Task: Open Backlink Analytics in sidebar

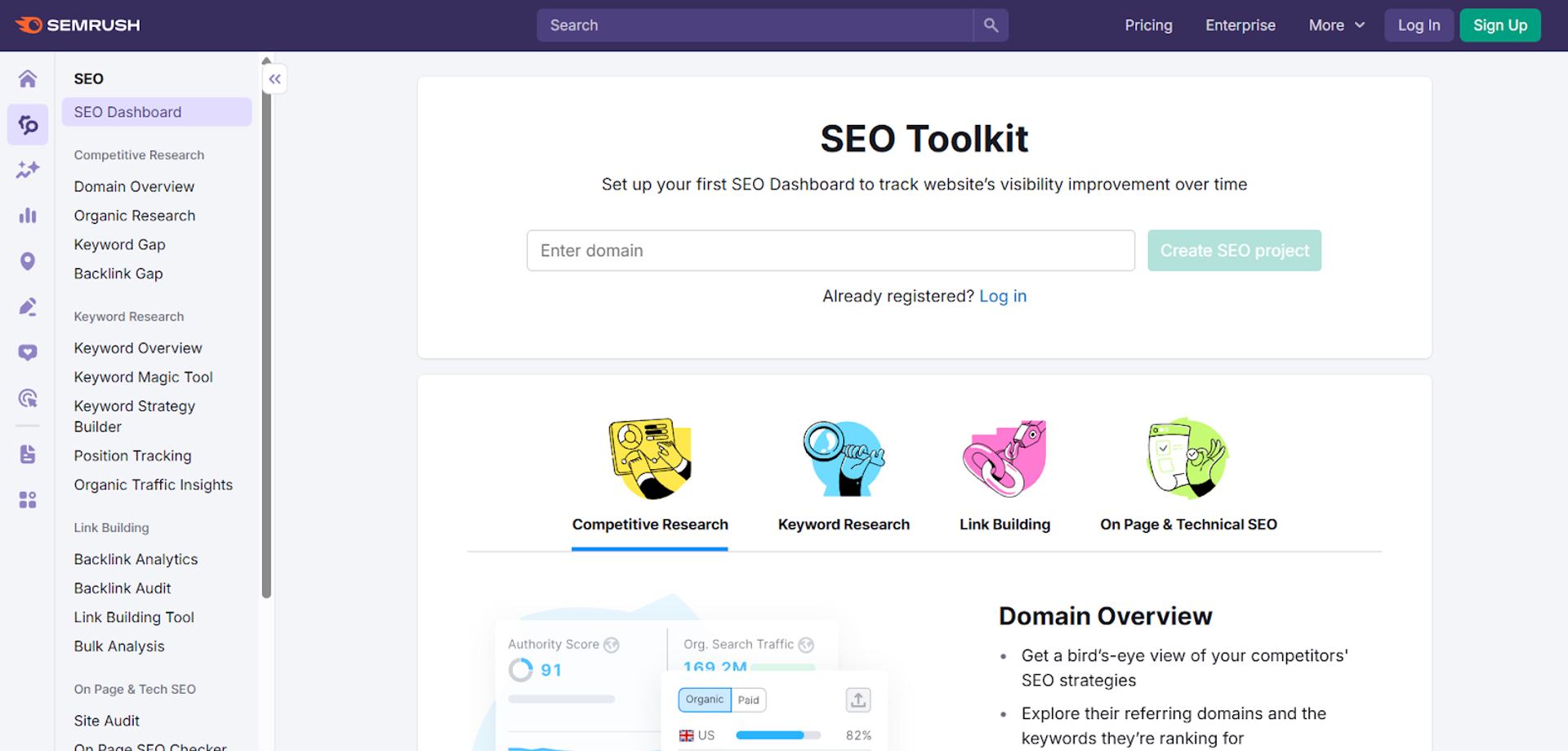Action: pos(136,560)
